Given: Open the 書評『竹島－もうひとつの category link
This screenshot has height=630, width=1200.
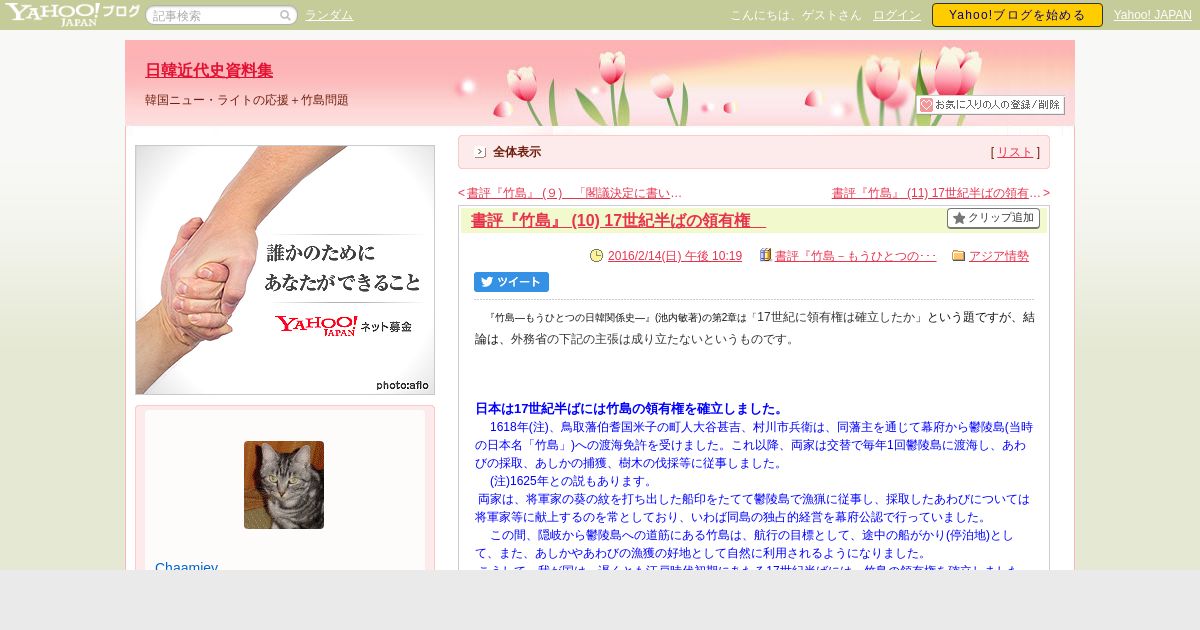Looking at the screenshot, I should 856,256.
